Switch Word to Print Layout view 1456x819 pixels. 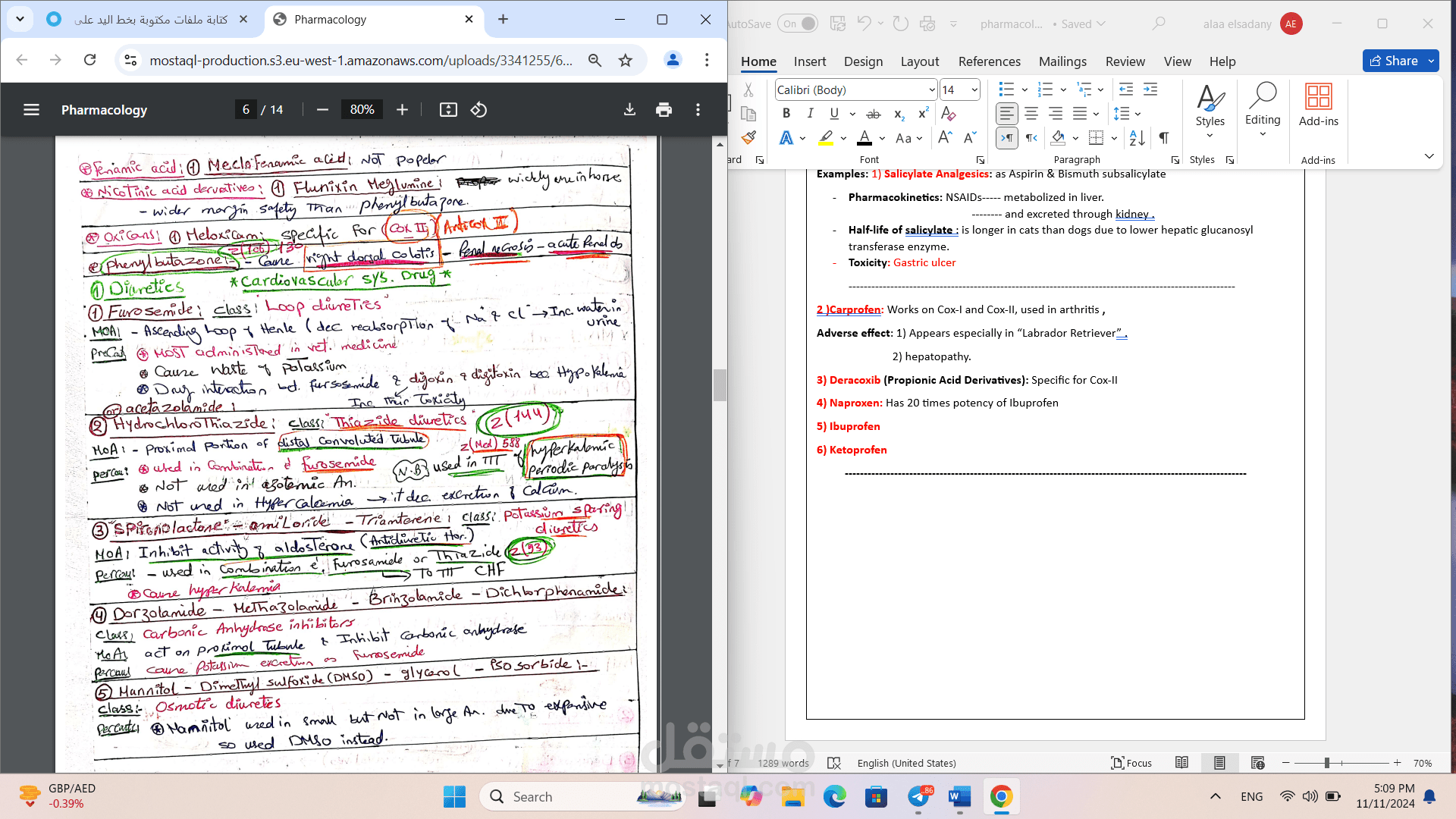[1219, 763]
